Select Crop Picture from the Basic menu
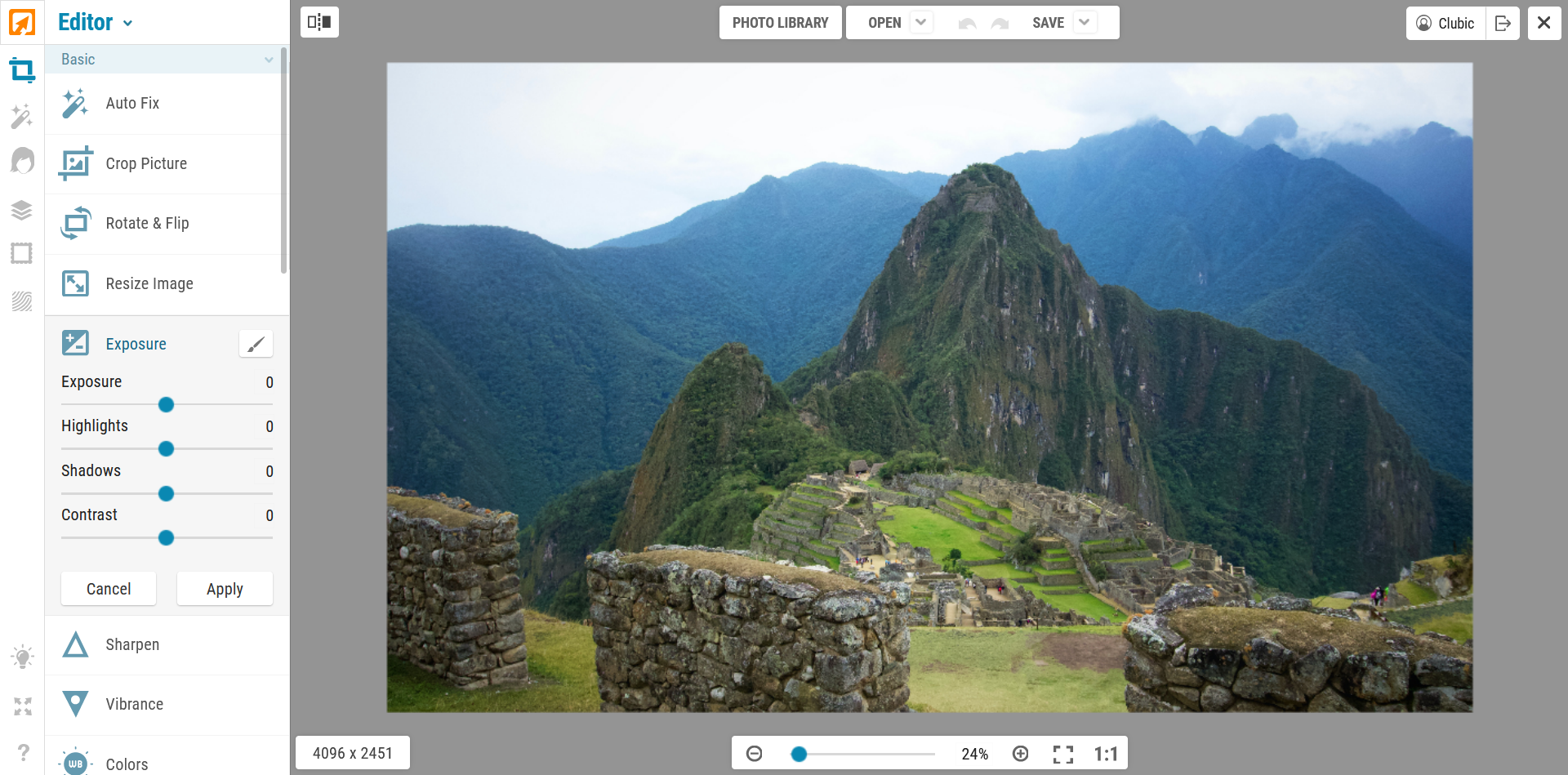Image resolution: width=1568 pixels, height=775 pixels. click(146, 163)
